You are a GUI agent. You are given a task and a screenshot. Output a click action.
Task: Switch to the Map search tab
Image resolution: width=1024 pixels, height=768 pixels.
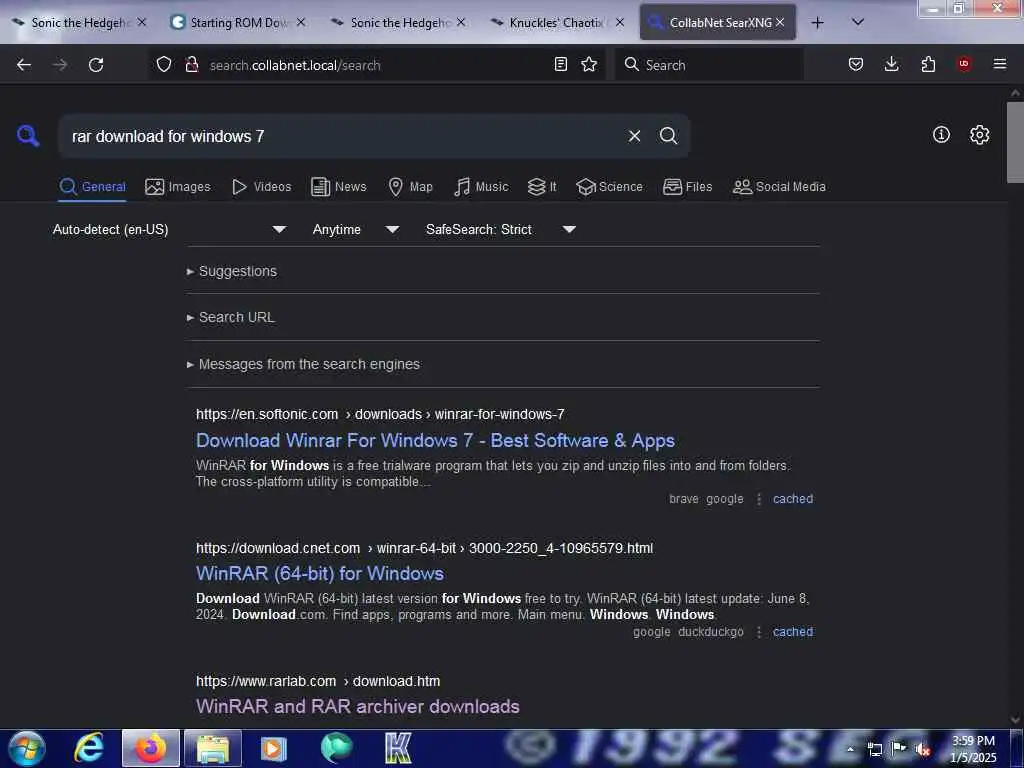pyautogui.click(x=410, y=187)
